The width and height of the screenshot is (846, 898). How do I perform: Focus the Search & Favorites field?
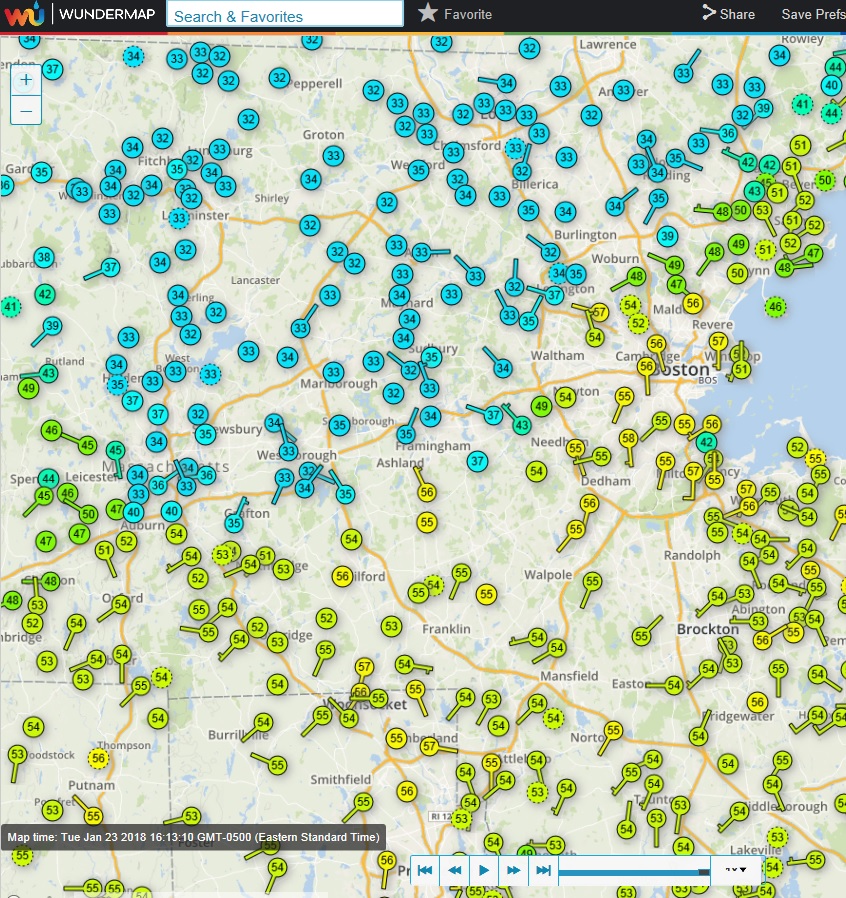click(285, 14)
